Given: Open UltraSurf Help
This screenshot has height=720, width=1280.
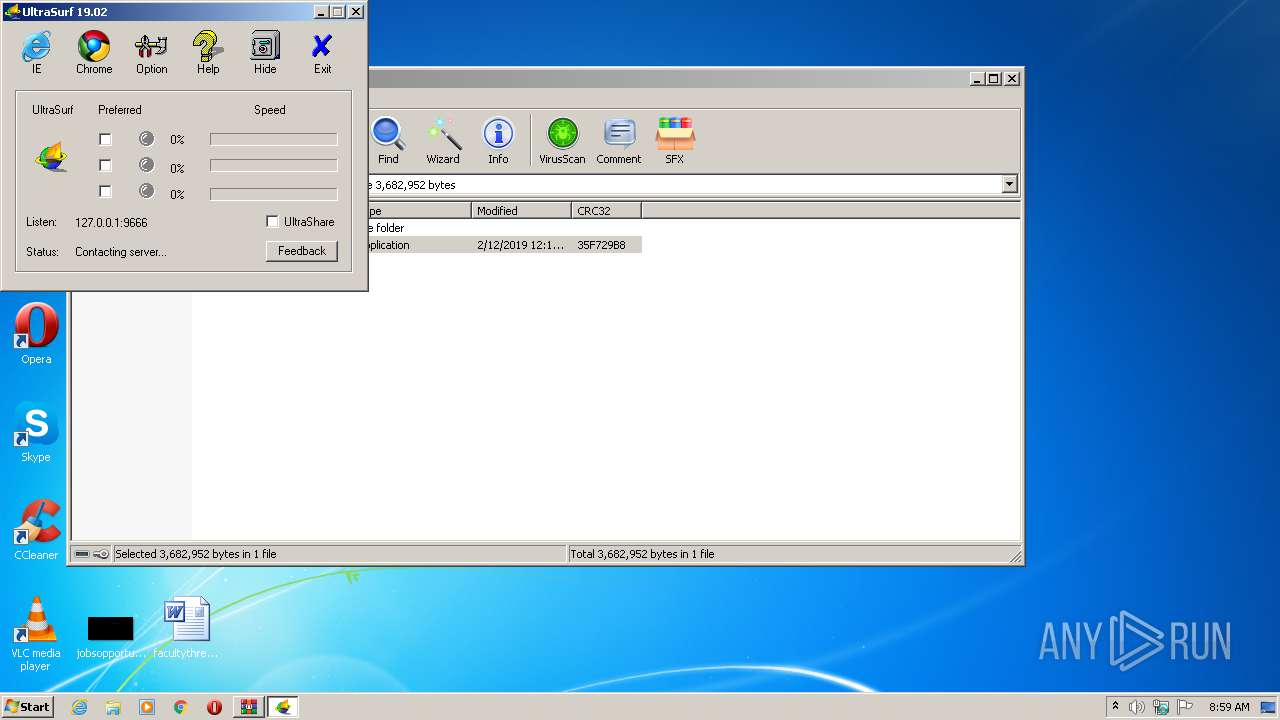Looking at the screenshot, I should coord(208,53).
